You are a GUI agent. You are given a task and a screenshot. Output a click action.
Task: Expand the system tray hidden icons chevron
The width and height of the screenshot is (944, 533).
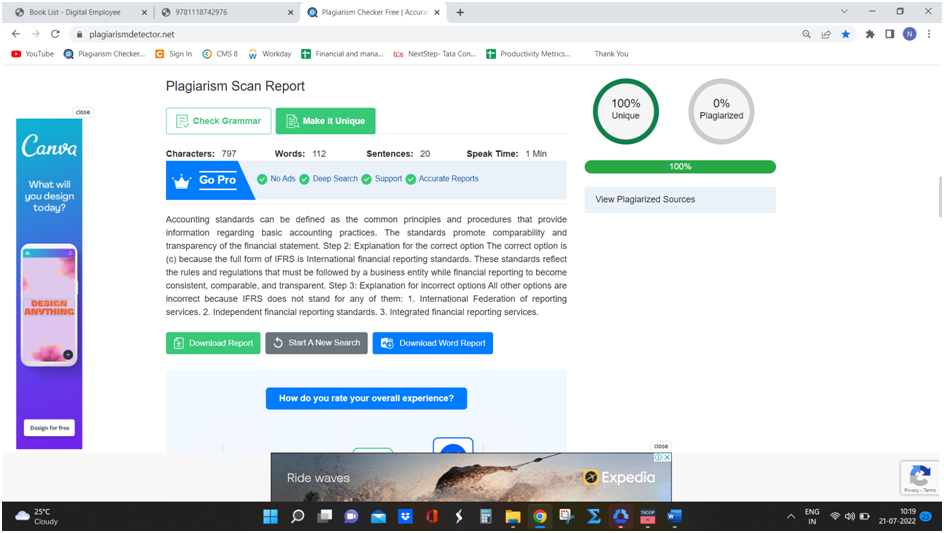(791, 516)
